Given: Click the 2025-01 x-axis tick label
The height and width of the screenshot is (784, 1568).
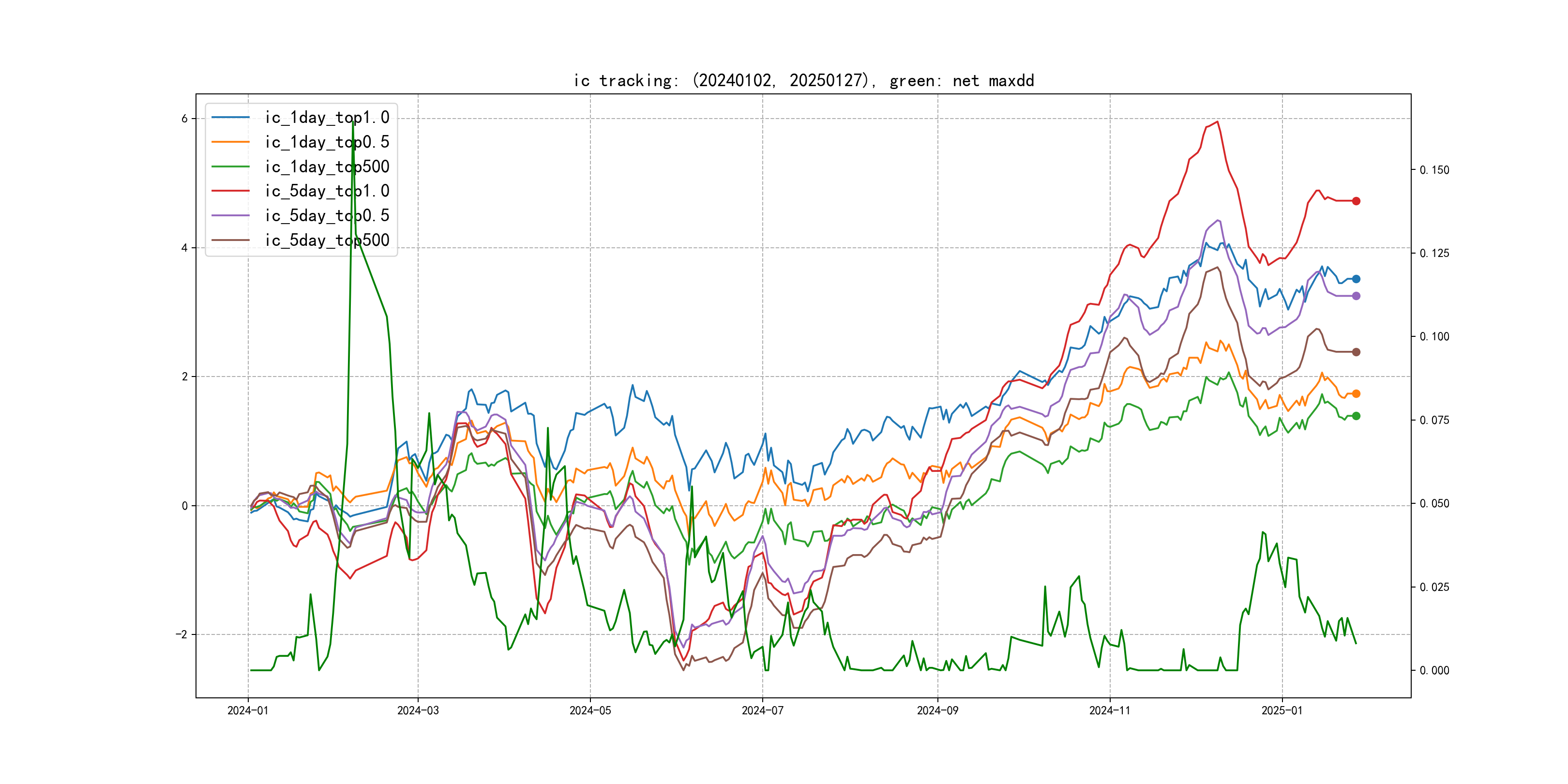Looking at the screenshot, I should (1282, 710).
